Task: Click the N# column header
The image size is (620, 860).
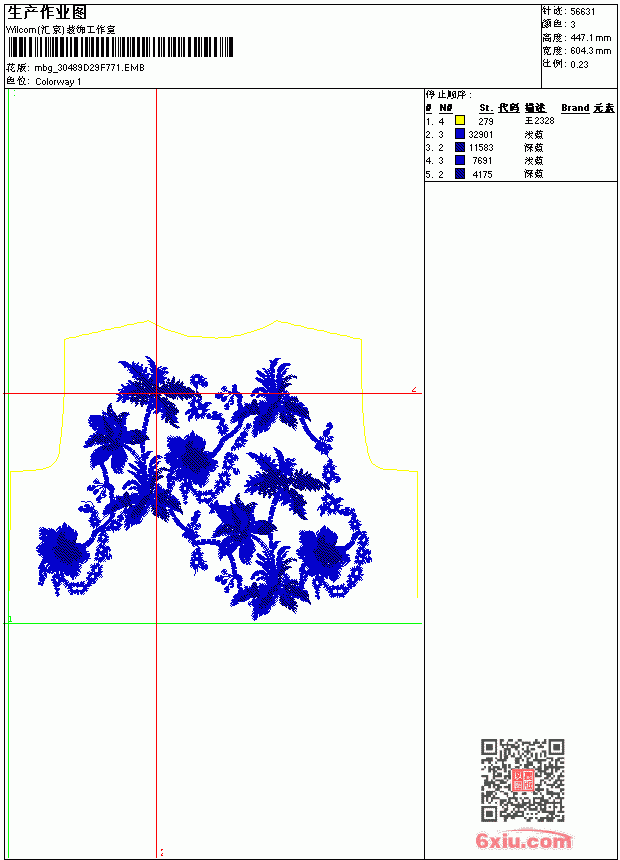Action: [x=446, y=108]
